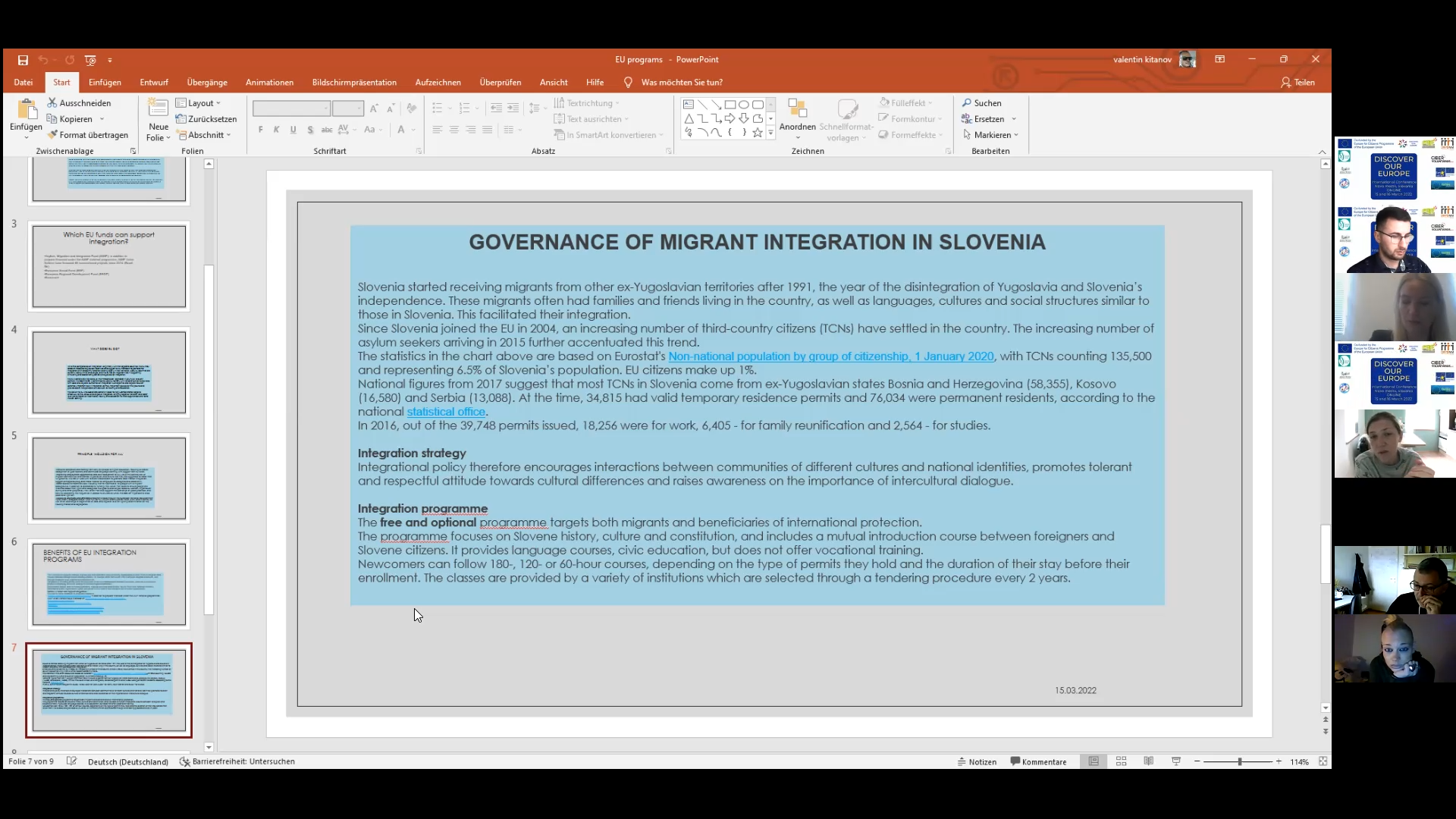Start slideshow from status bar icon
The width and height of the screenshot is (1456, 819).
(x=1176, y=761)
